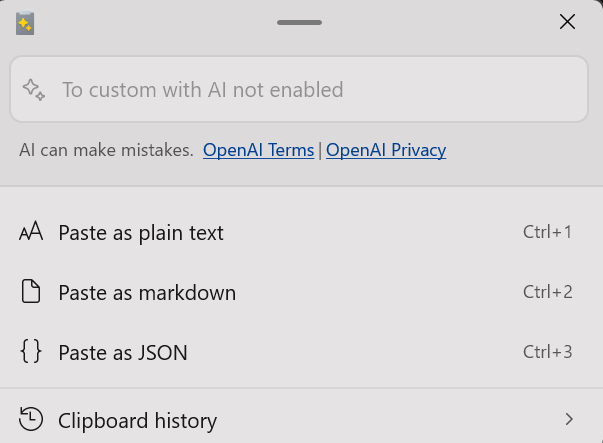Click the "AI can make mistakes" notice text
Screen dimensions: 603x443
[x=106, y=150]
